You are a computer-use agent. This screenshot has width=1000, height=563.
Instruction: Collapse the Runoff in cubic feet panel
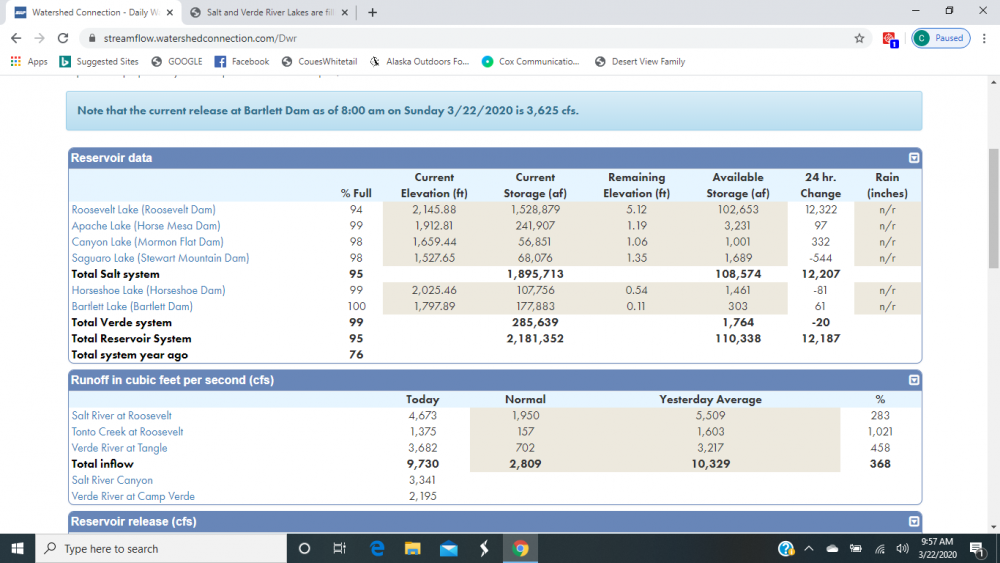pyautogui.click(x=914, y=380)
